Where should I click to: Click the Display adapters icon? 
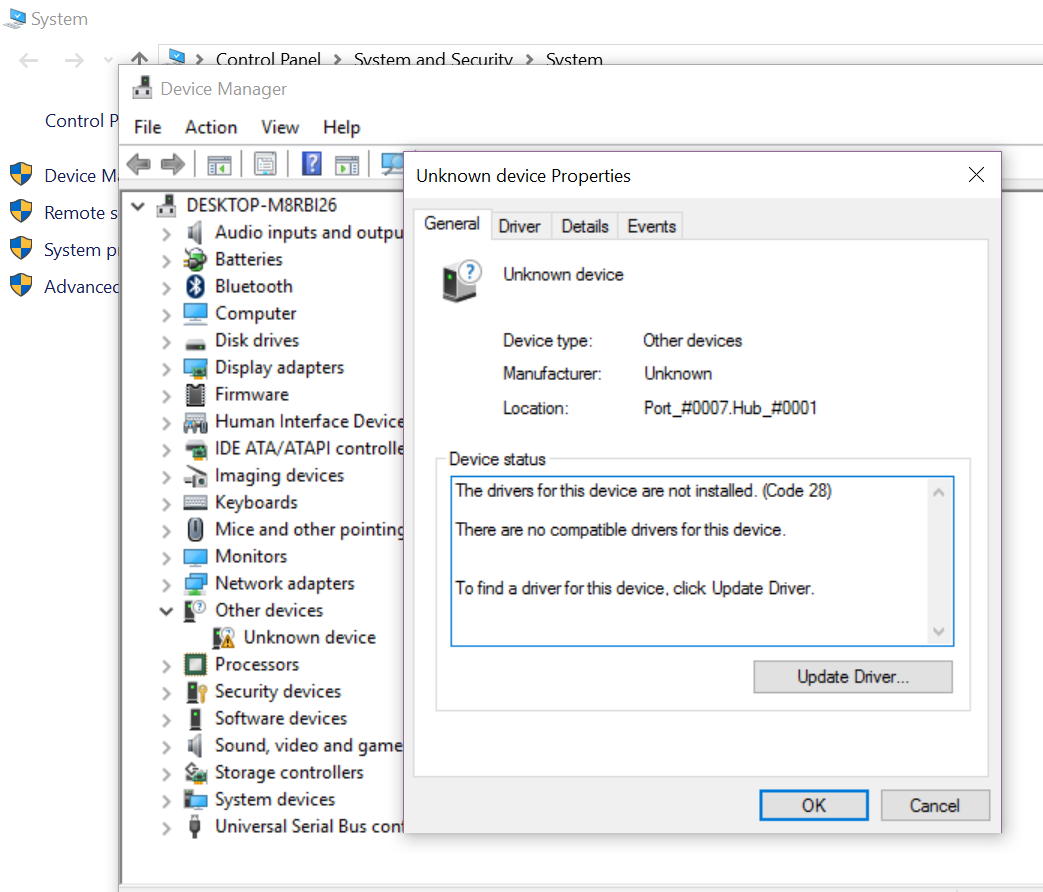(x=195, y=368)
